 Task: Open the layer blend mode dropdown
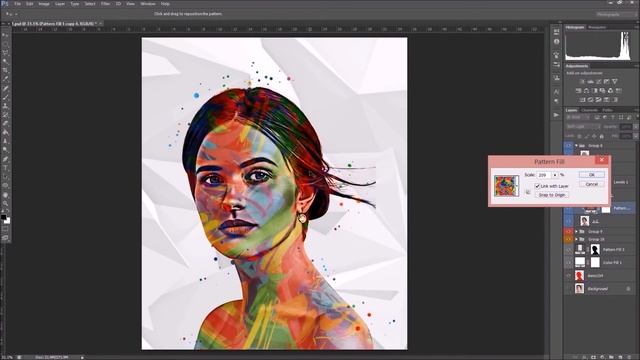(584, 127)
